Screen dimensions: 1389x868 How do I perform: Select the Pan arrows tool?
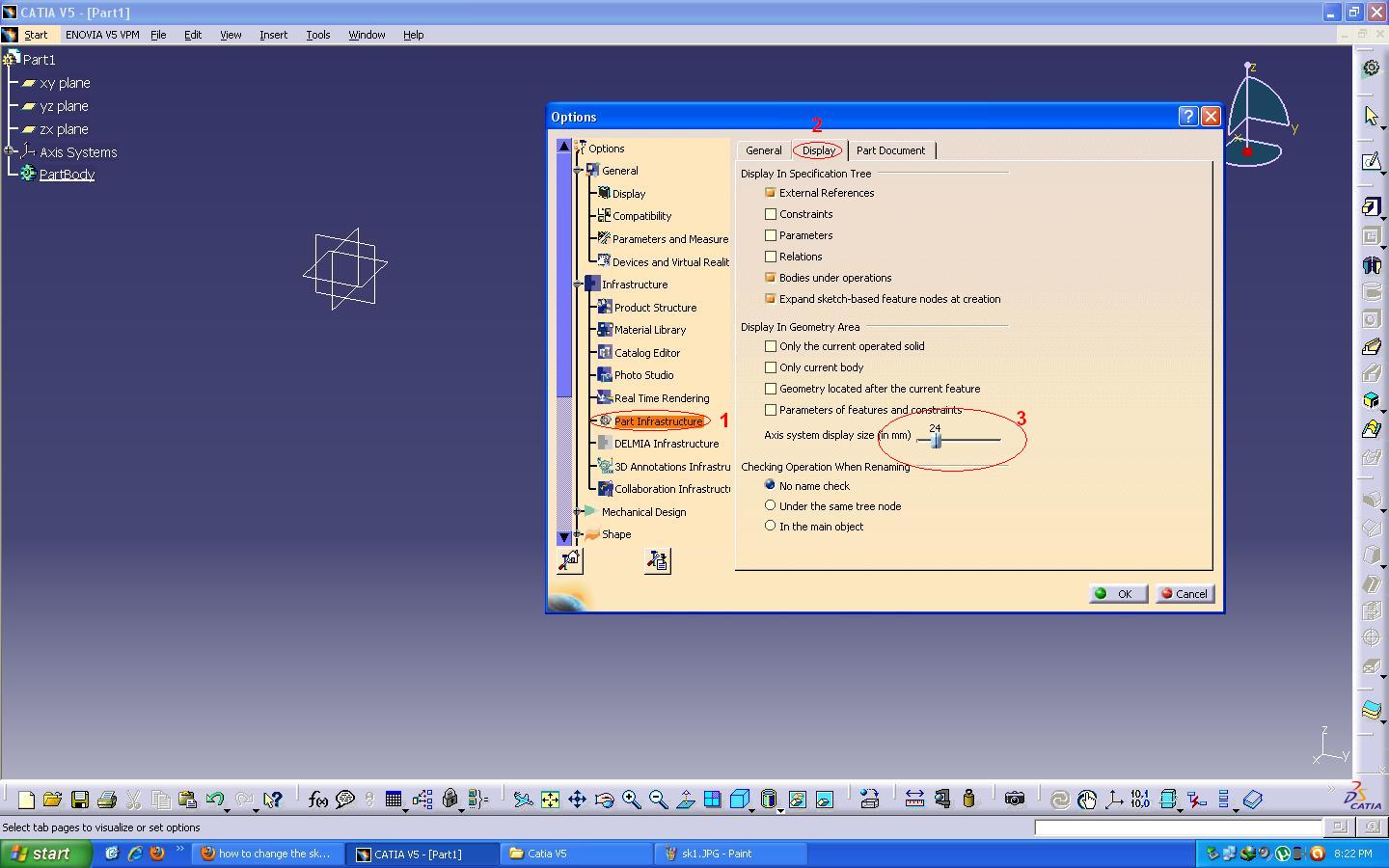[x=577, y=799]
